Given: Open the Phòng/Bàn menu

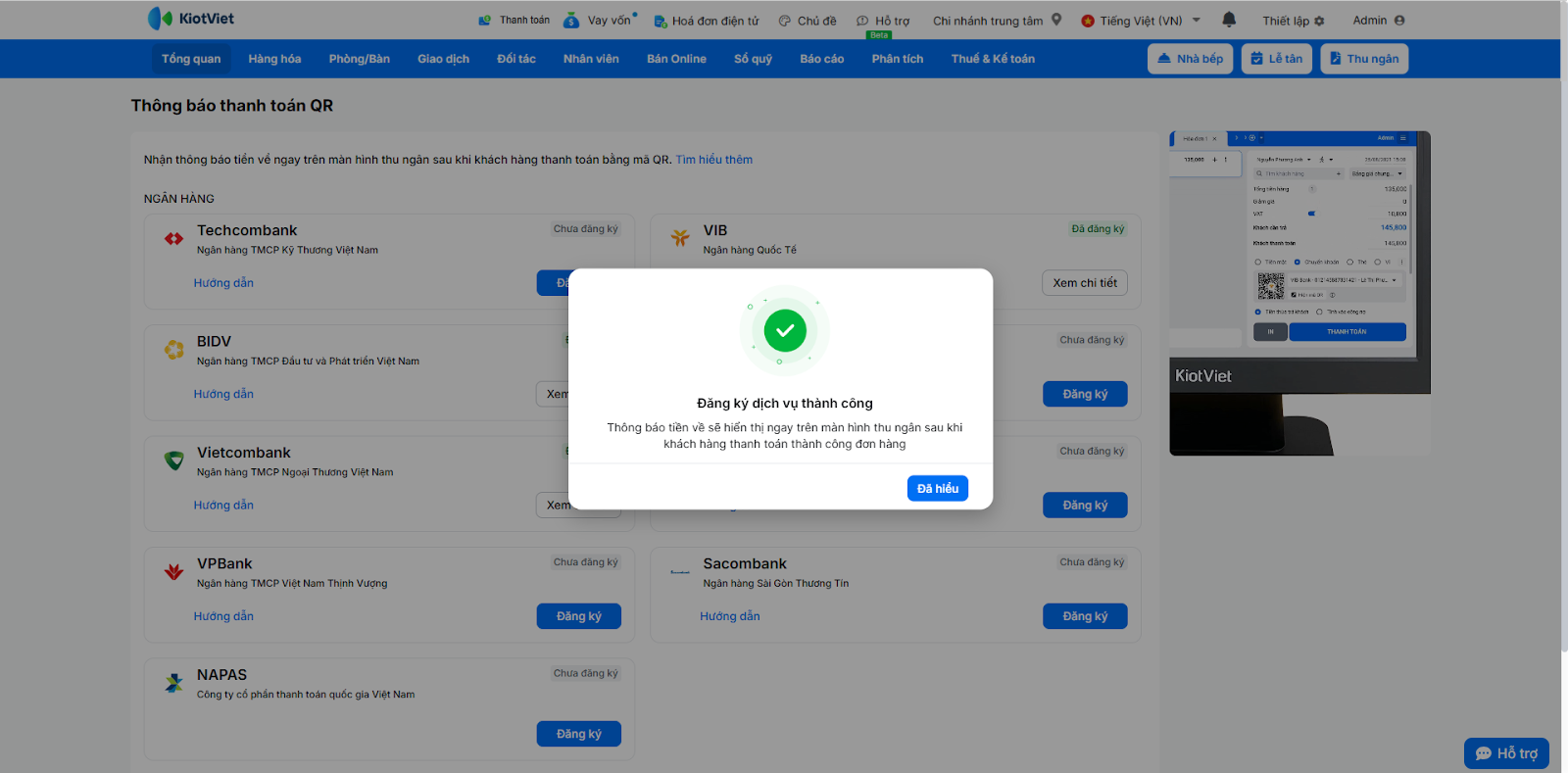Looking at the screenshot, I should tap(360, 59).
